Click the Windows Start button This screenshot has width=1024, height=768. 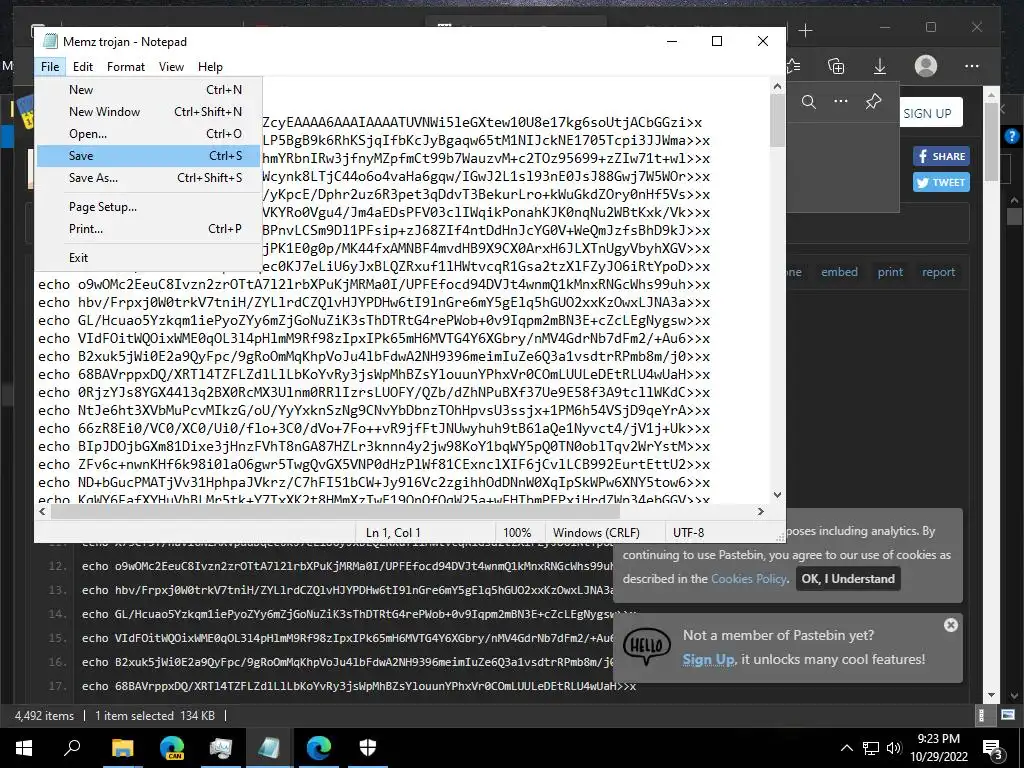click(24, 748)
